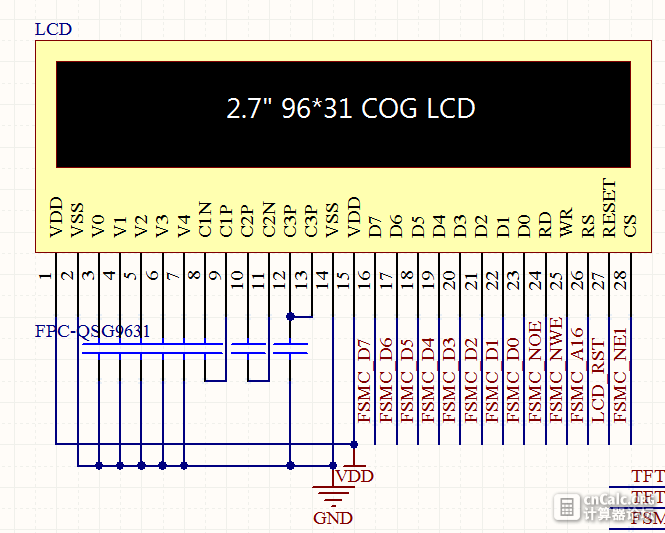Select the LCD_RST net label
This screenshot has height=533, width=665.
click(598, 381)
